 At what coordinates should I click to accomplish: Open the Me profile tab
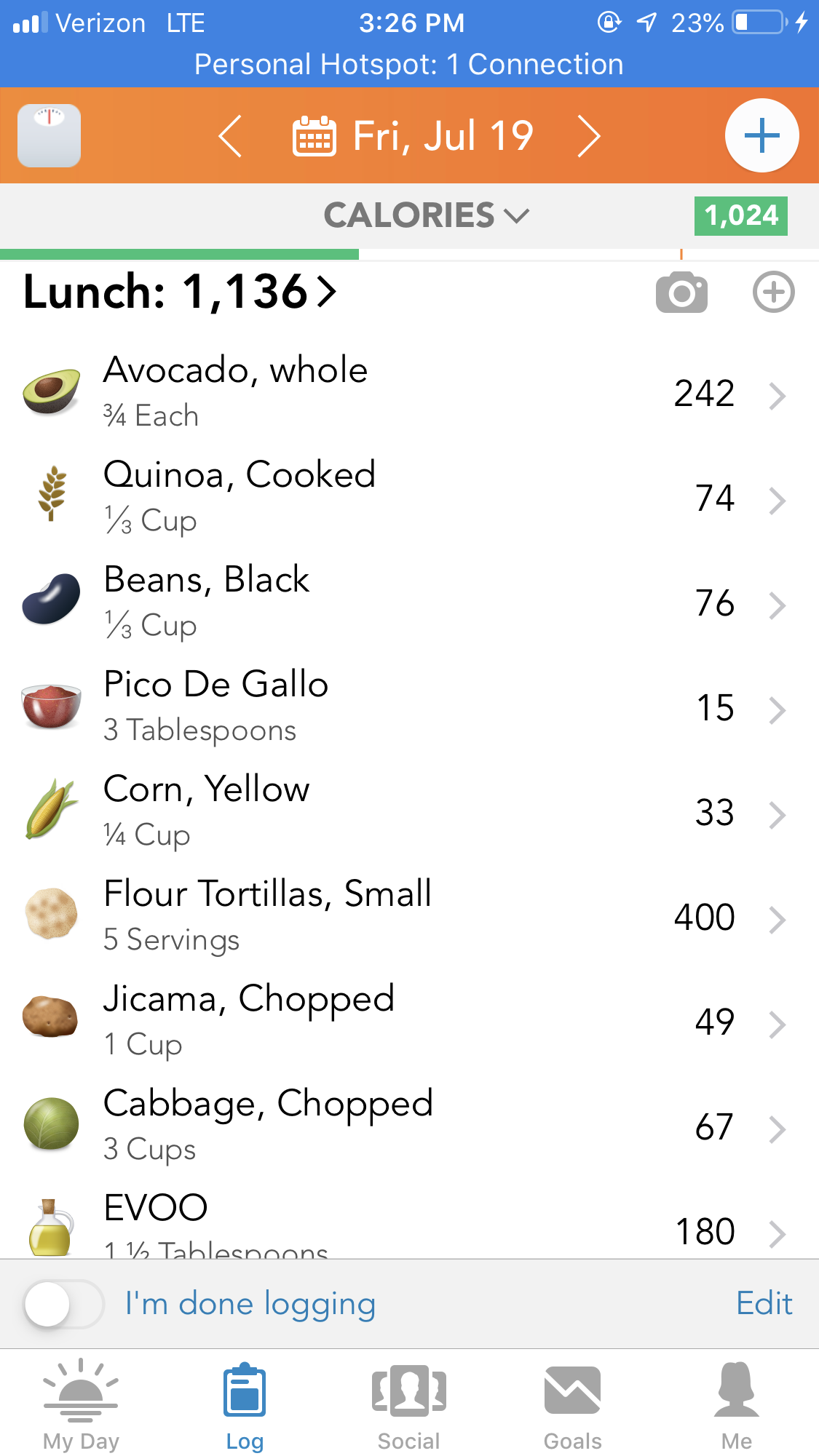736,1404
